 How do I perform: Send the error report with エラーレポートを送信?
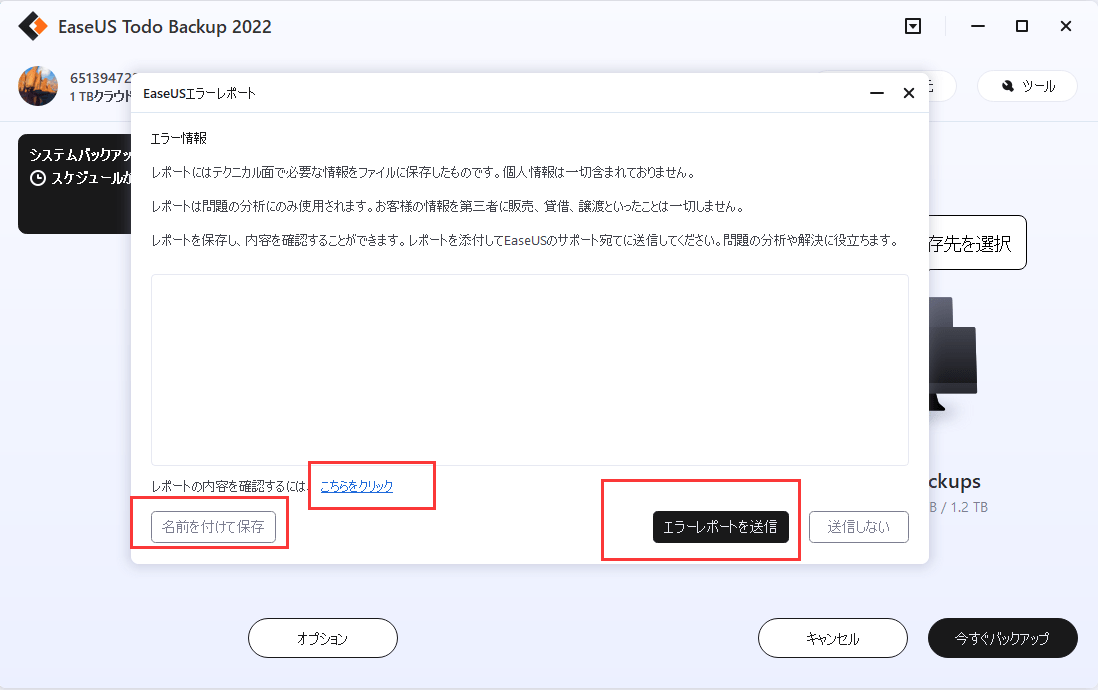[721, 527]
